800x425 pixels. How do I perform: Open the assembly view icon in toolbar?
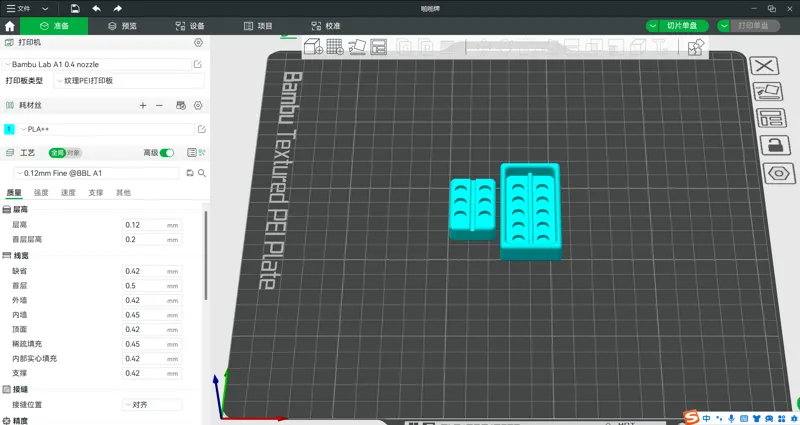(x=695, y=47)
